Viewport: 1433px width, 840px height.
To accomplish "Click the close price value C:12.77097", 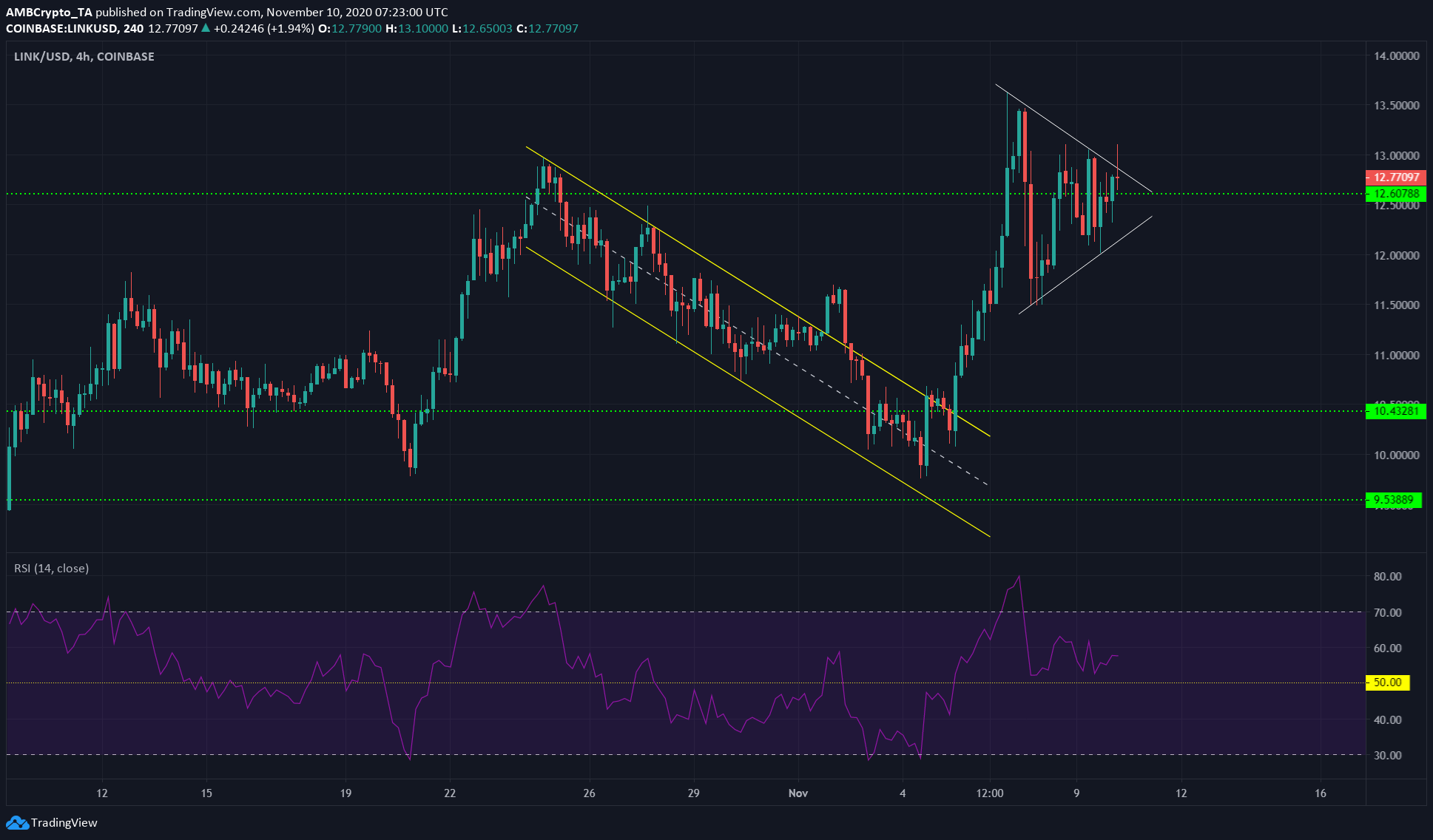I will [547, 29].
